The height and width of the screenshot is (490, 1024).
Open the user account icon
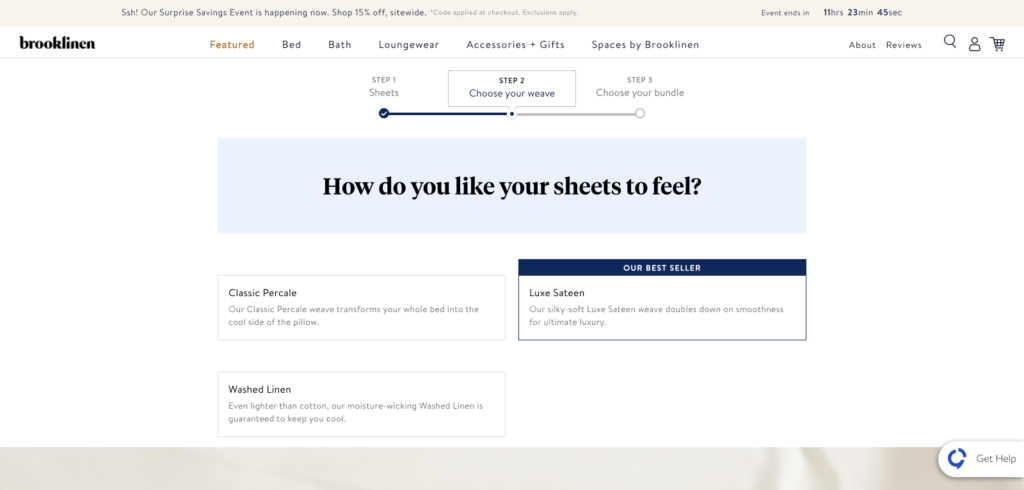[x=974, y=44]
